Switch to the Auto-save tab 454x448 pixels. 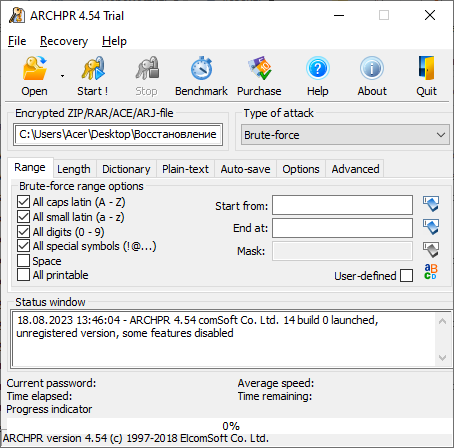click(x=245, y=169)
